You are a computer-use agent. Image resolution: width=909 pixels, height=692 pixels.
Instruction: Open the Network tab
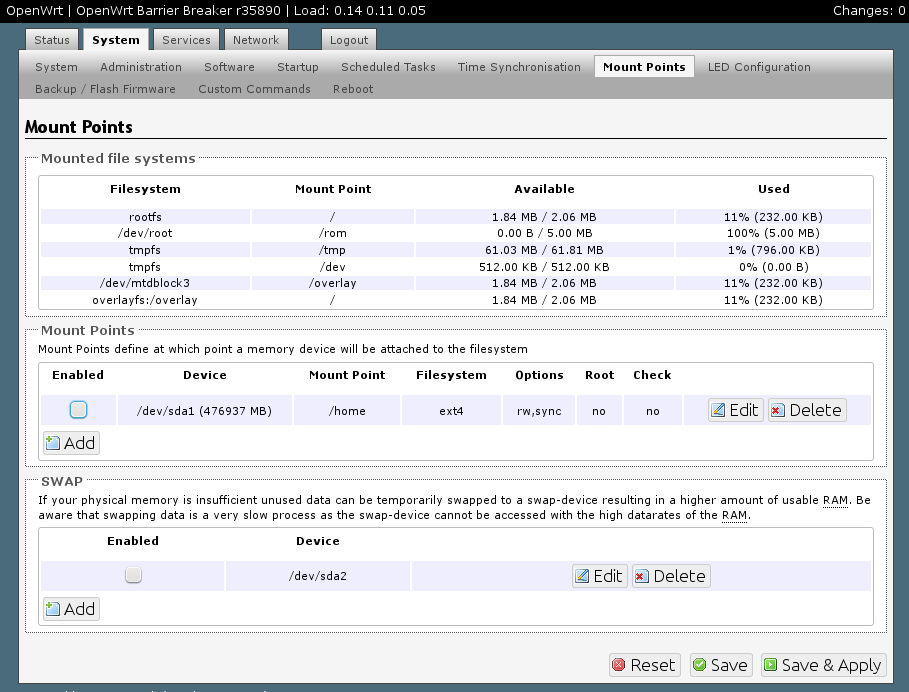[x=255, y=39]
